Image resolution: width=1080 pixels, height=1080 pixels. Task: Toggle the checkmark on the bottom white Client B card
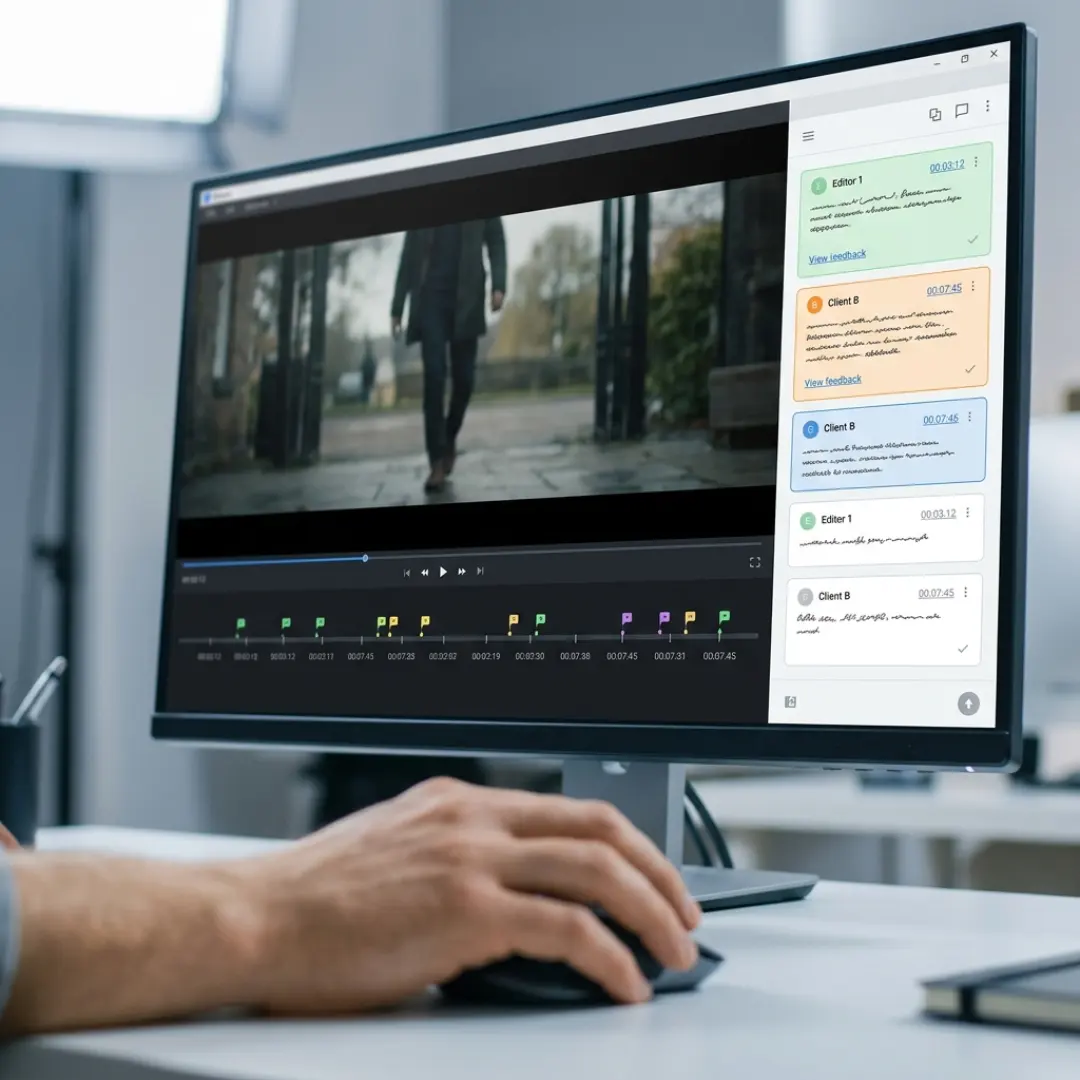(x=963, y=648)
